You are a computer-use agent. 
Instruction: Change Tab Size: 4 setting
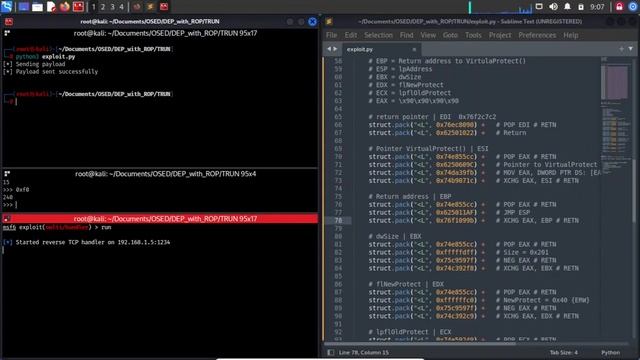coord(564,352)
